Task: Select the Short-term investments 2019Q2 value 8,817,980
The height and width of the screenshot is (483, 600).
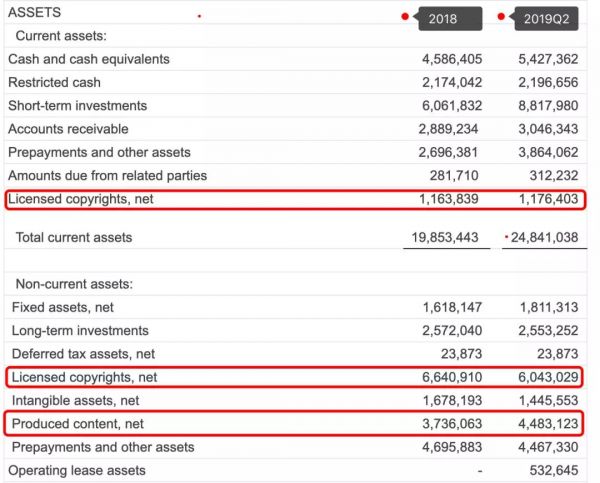Action: 548,106
